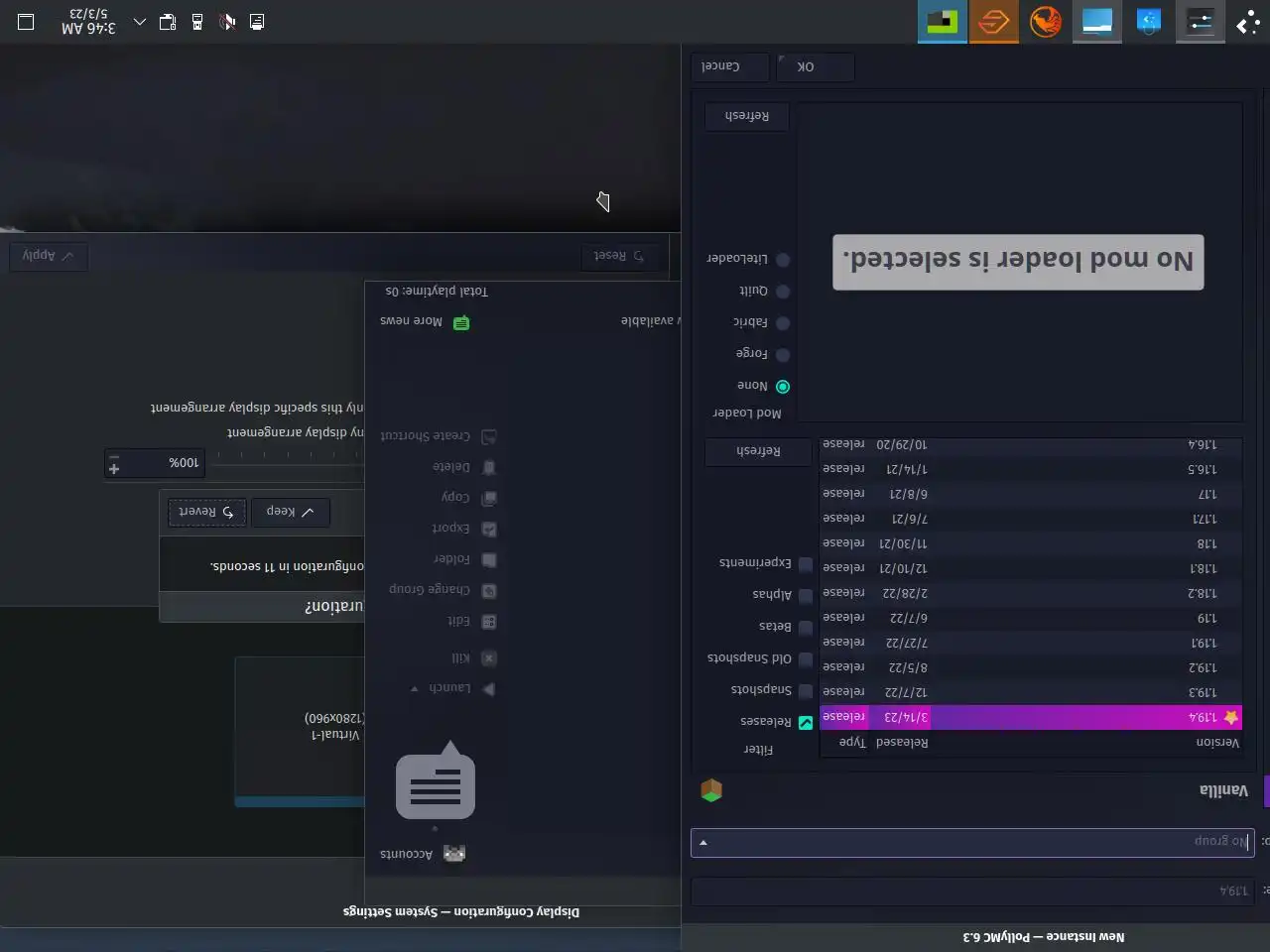Open the Vanilla tab in New Instance
1270x952 pixels.
pyautogui.click(x=1223, y=790)
